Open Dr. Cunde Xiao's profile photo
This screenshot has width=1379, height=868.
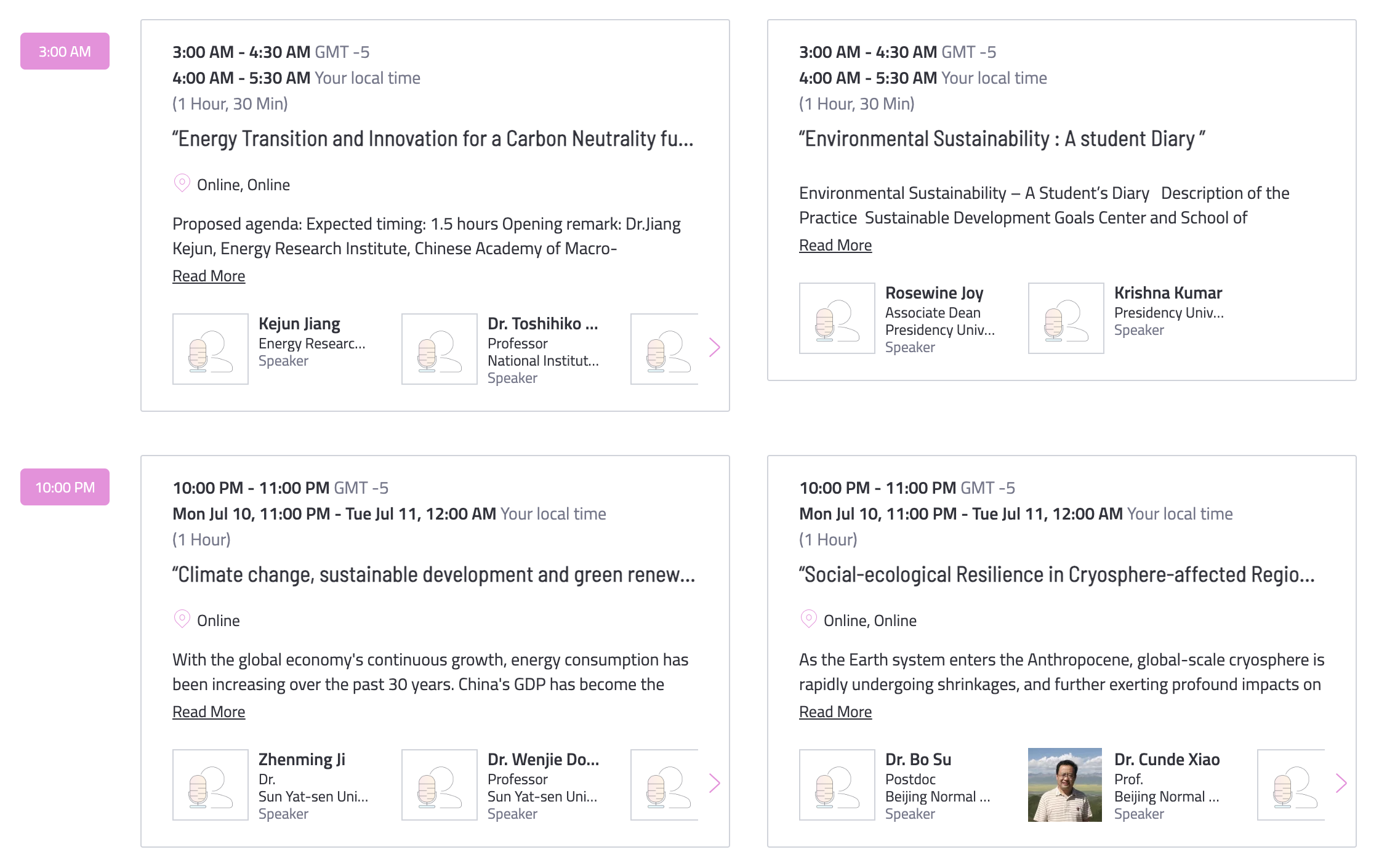tap(1065, 785)
